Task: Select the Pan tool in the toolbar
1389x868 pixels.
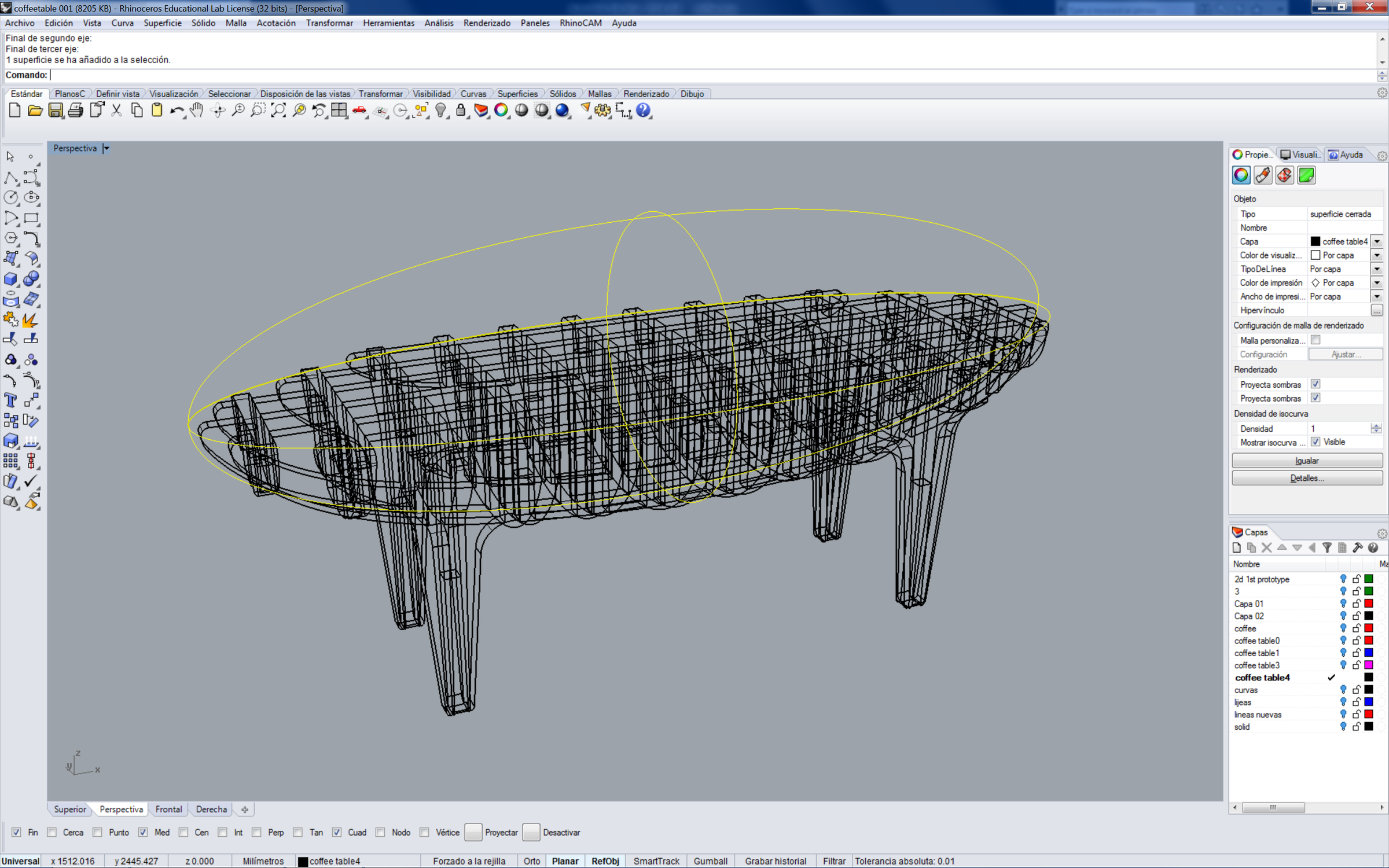Action: (x=196, y=111)
